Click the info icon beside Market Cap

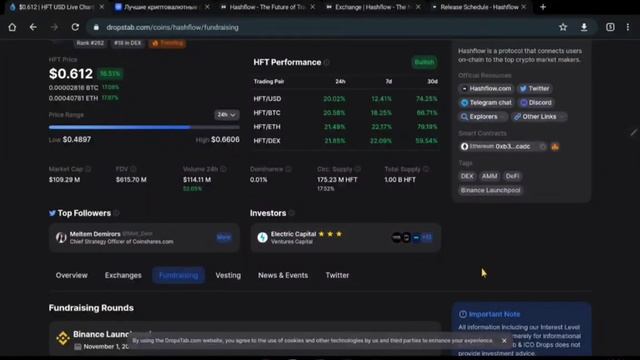(88, 169)
